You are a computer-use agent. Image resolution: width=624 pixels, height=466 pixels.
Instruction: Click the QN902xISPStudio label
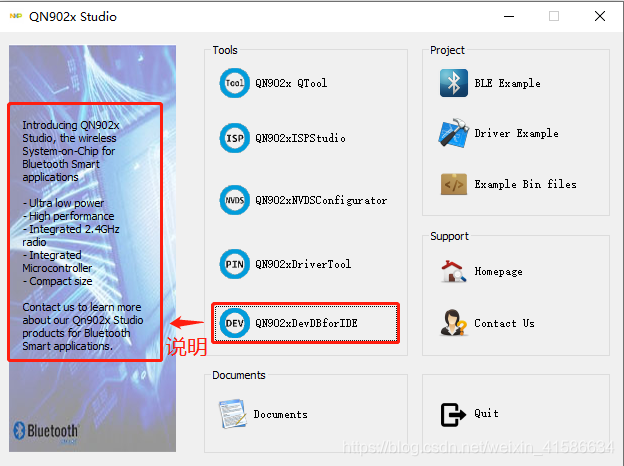click(x=300, y=138)
